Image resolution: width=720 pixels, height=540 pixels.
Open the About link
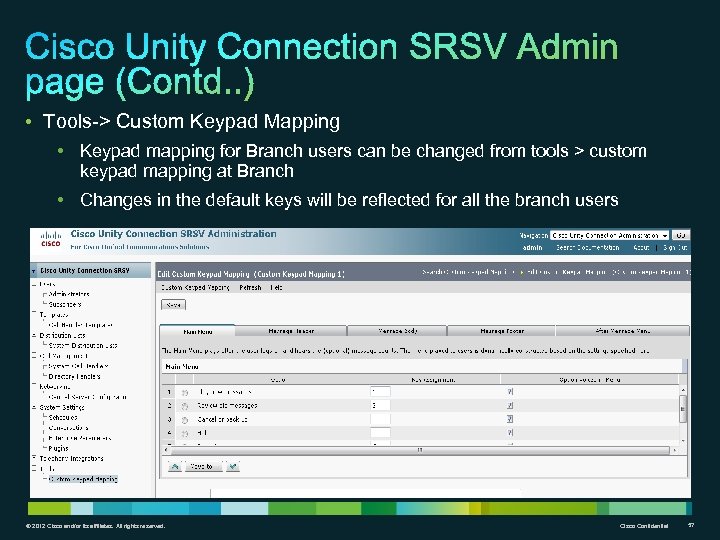pyautogui.click(x=641, y=248)
